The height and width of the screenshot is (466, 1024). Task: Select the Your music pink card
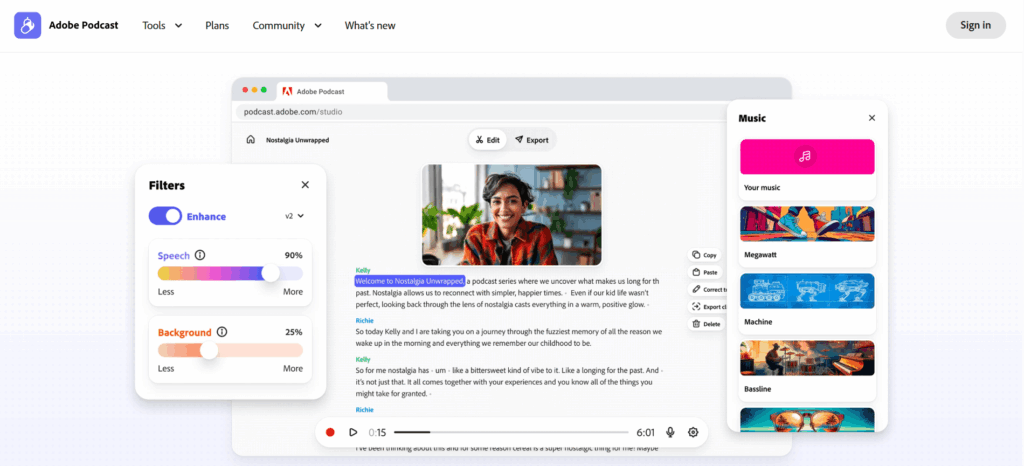click(x=807, y=157)
